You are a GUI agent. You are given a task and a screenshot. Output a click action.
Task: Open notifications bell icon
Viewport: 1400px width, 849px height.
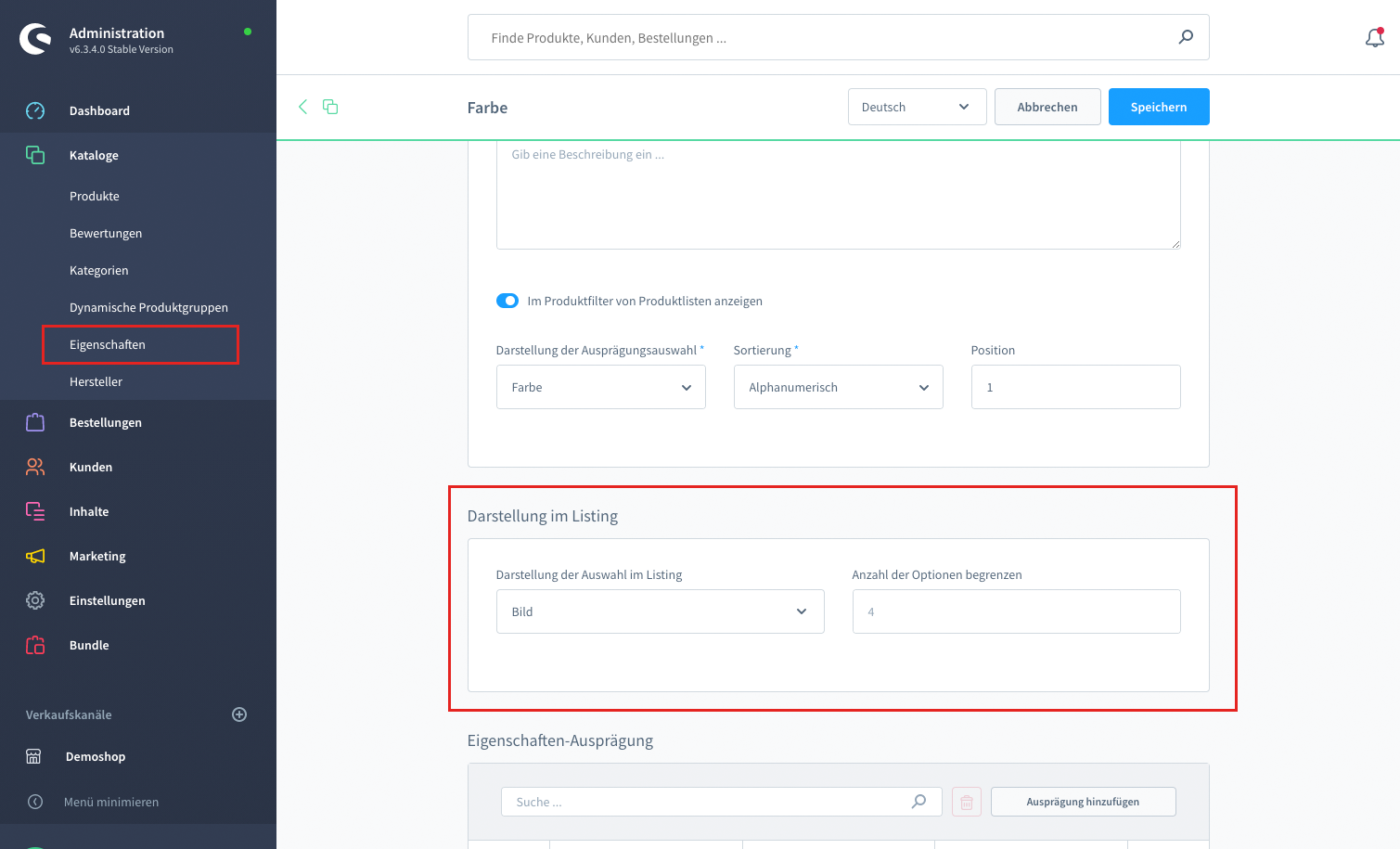pos(1375,38)
